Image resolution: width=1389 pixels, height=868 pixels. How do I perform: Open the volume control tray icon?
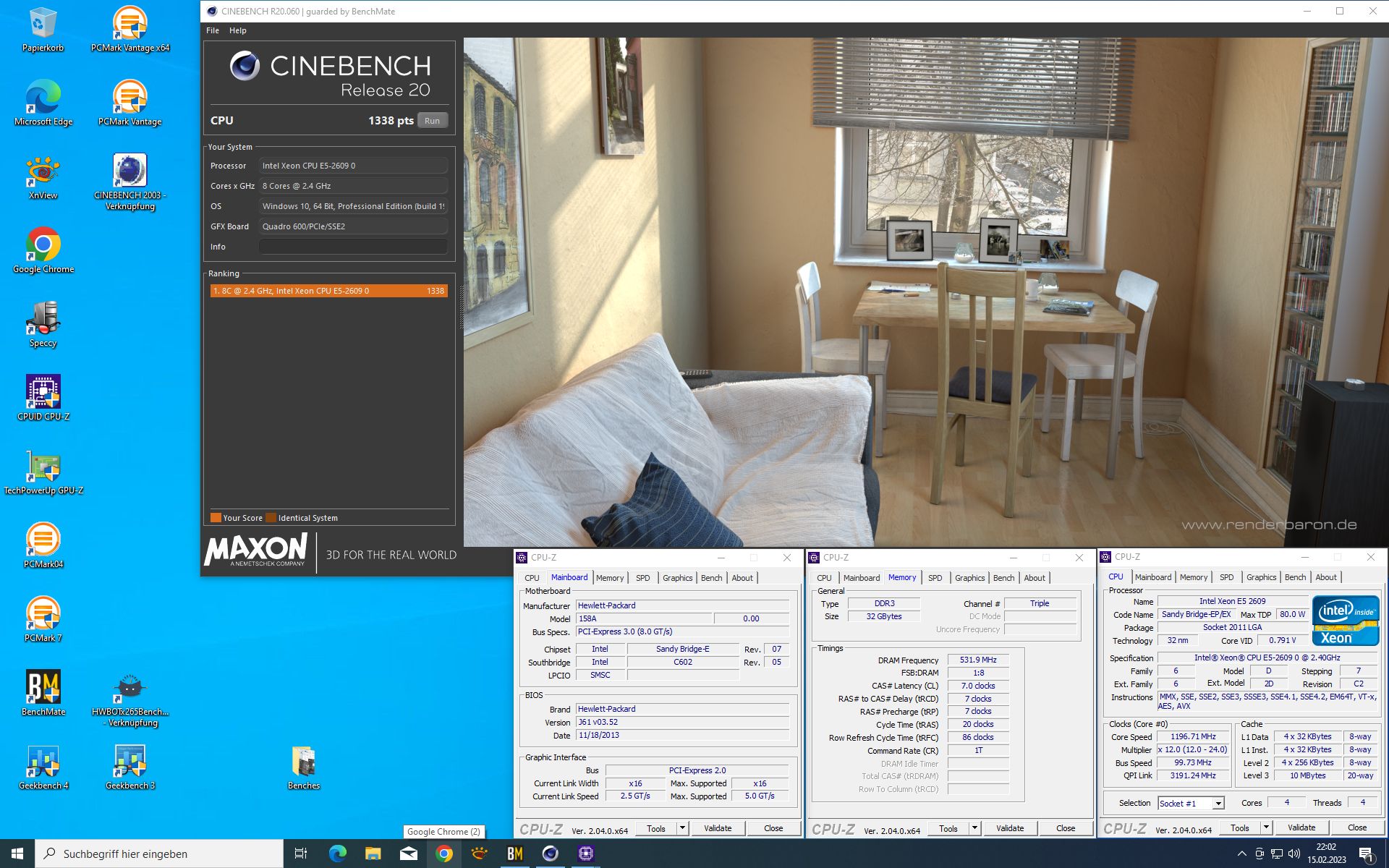click(1294, 854)
